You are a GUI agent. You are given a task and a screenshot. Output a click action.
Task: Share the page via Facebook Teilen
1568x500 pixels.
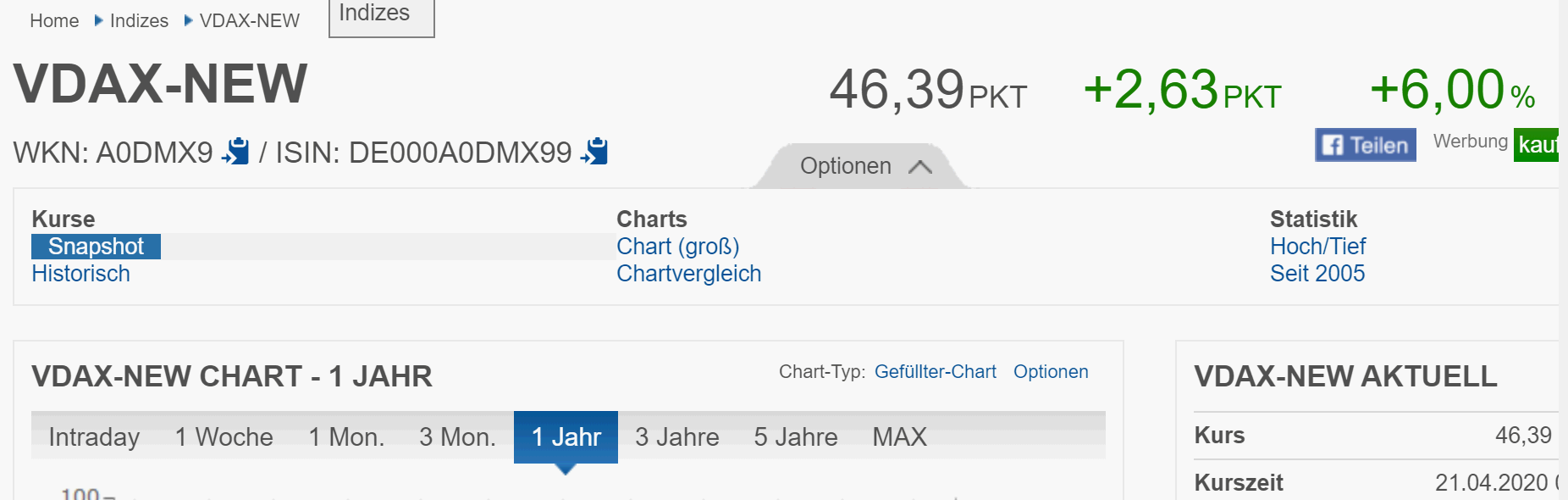tap(1365, 145)
